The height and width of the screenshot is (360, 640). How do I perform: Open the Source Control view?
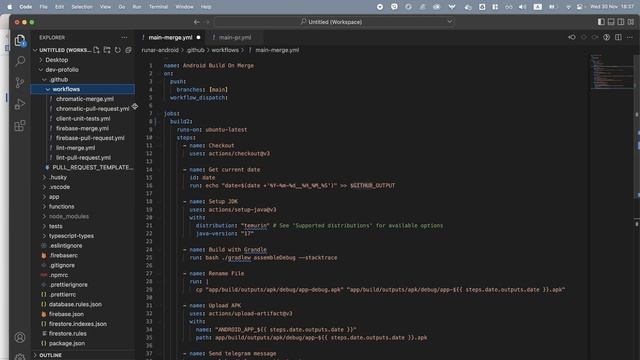[x=20, y=82]
